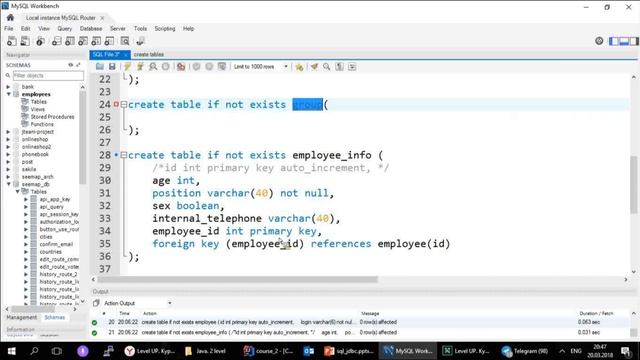Go to Workbench home screen icon
Screen dimensions: 640x360
[x=10, y=18]
